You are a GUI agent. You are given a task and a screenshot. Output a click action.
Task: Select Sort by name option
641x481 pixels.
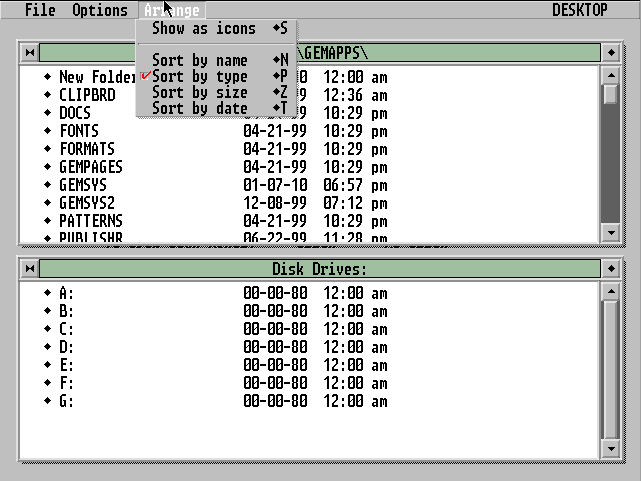[200, 61]
